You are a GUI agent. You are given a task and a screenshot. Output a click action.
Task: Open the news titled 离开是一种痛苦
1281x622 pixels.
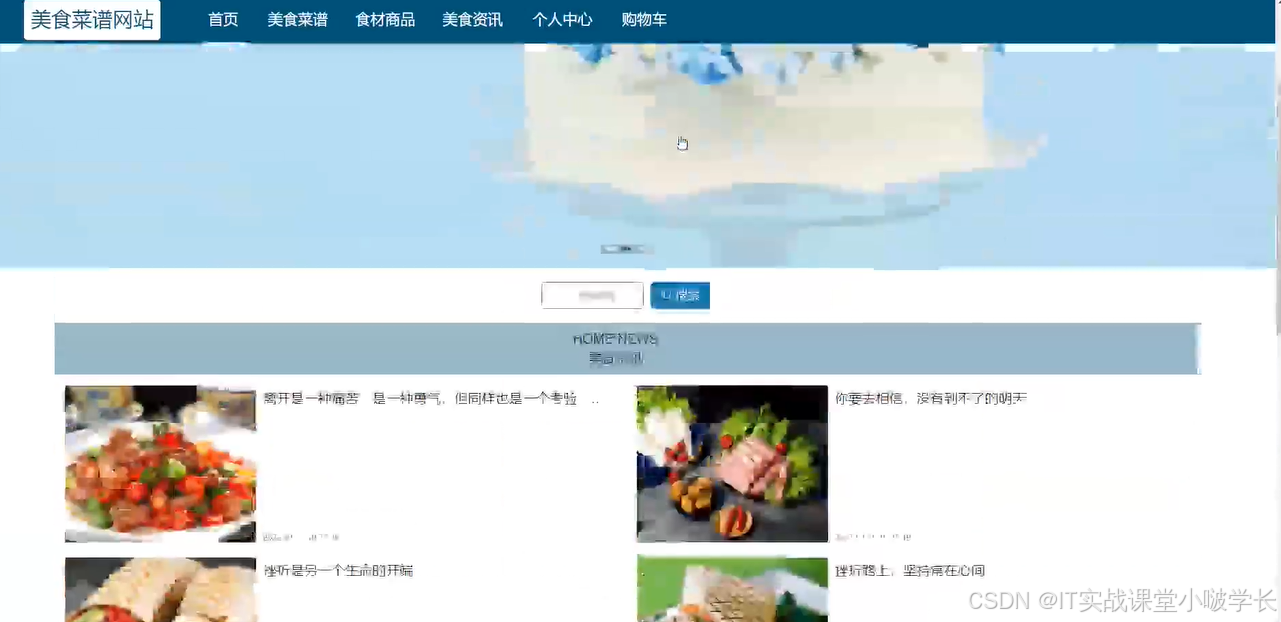(x=431, y=399)
